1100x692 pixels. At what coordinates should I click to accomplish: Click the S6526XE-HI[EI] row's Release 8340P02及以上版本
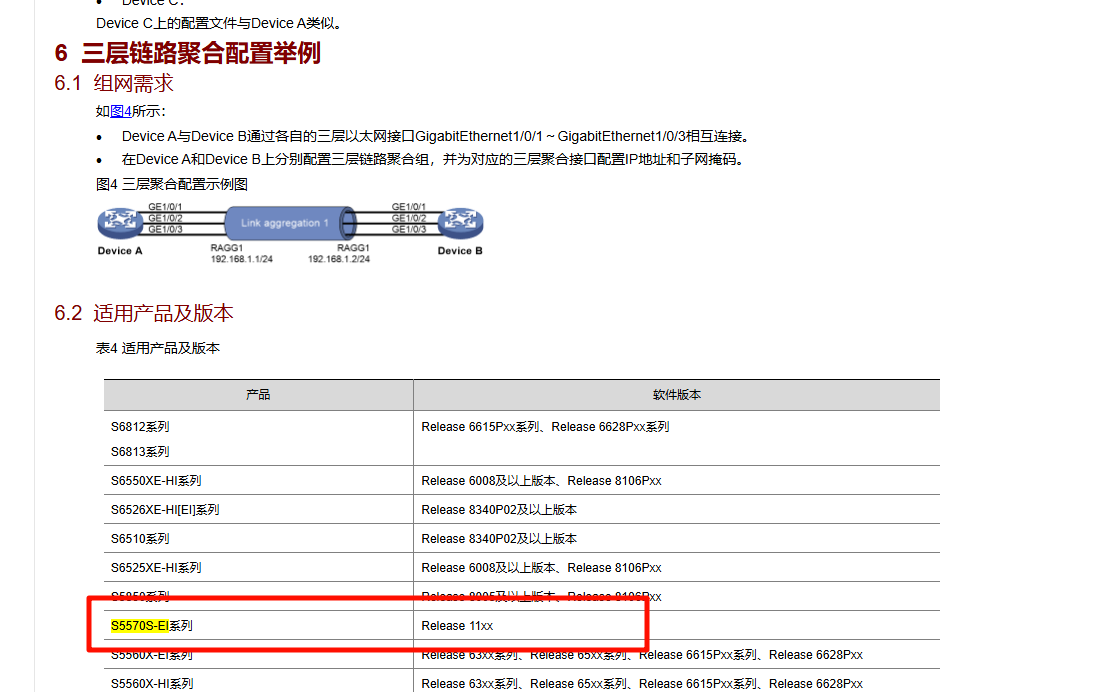(499, 510)
